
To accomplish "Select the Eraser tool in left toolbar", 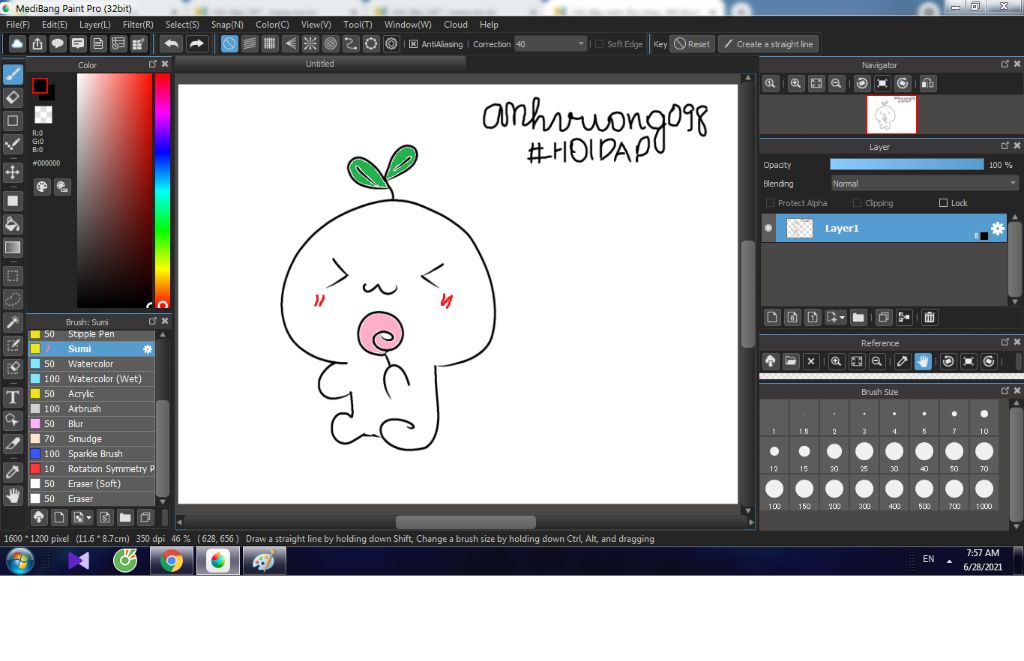I will click(x=12, y=97).
